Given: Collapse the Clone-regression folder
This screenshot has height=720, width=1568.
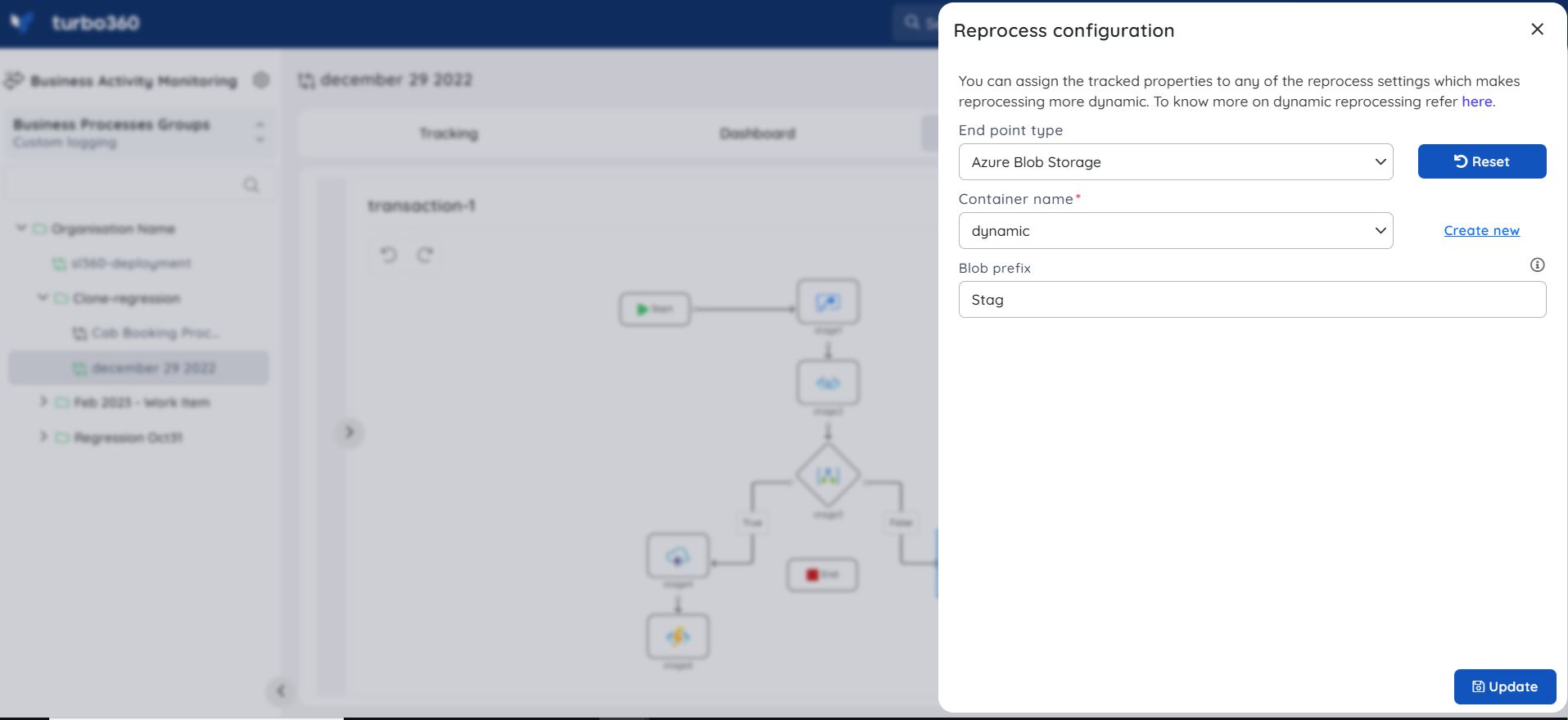Looking at the screenshot, I should point(43,298).
